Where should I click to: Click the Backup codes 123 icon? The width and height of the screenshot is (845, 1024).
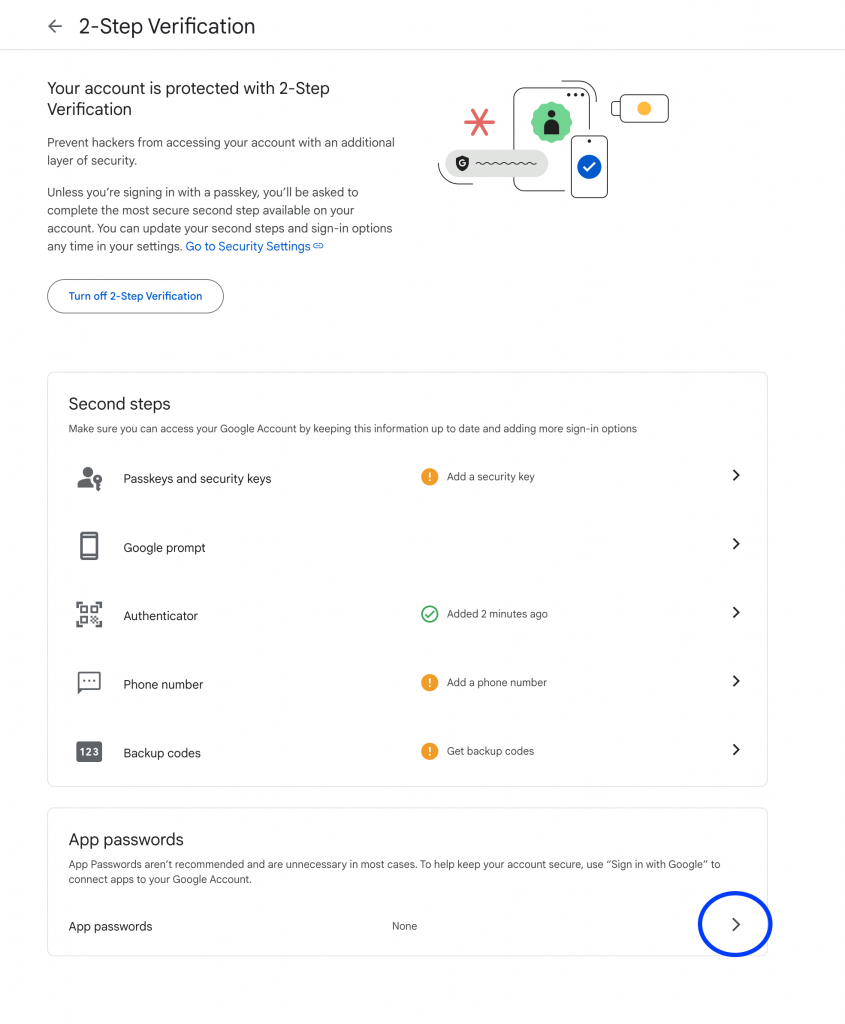tap(89, 752)
